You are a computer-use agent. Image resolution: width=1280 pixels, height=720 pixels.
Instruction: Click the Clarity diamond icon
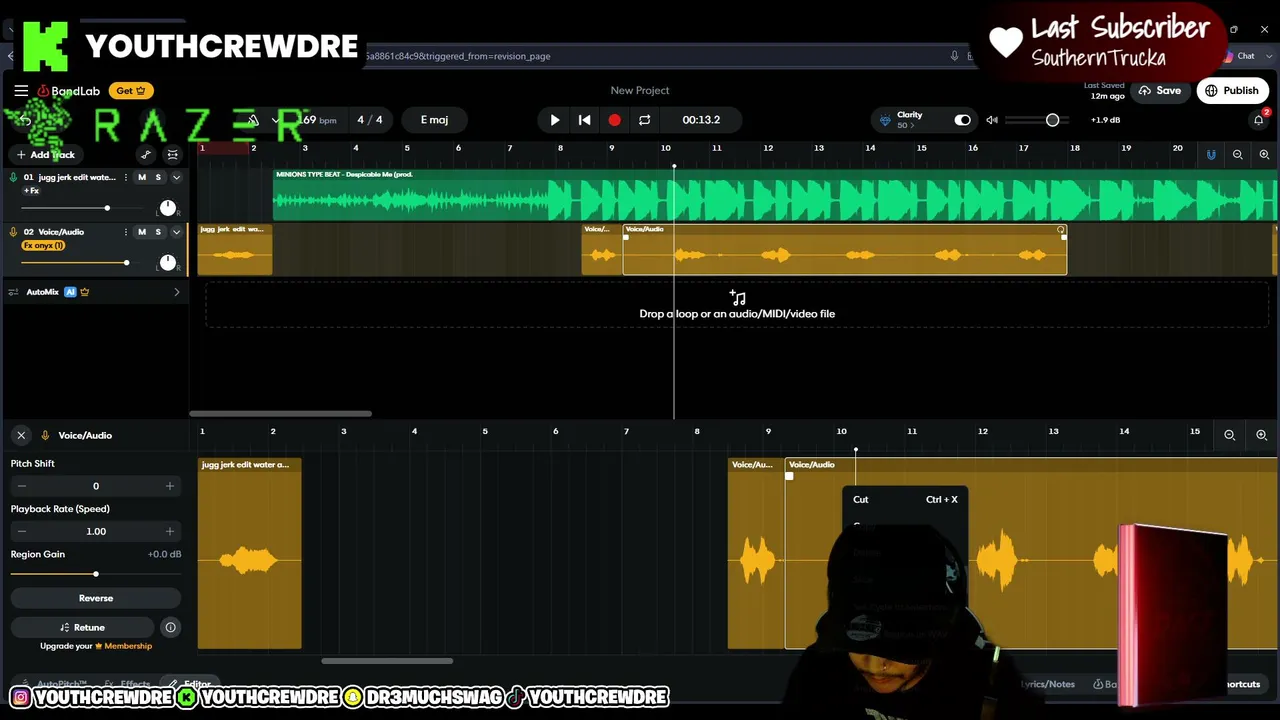pyautogui.click(x=885, y=120)
